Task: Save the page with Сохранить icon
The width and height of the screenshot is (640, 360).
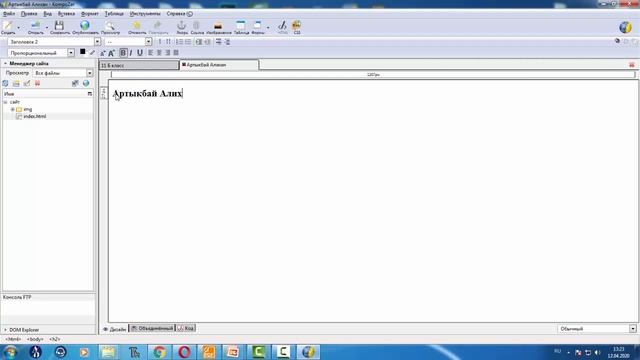Action: coord(60,27)
